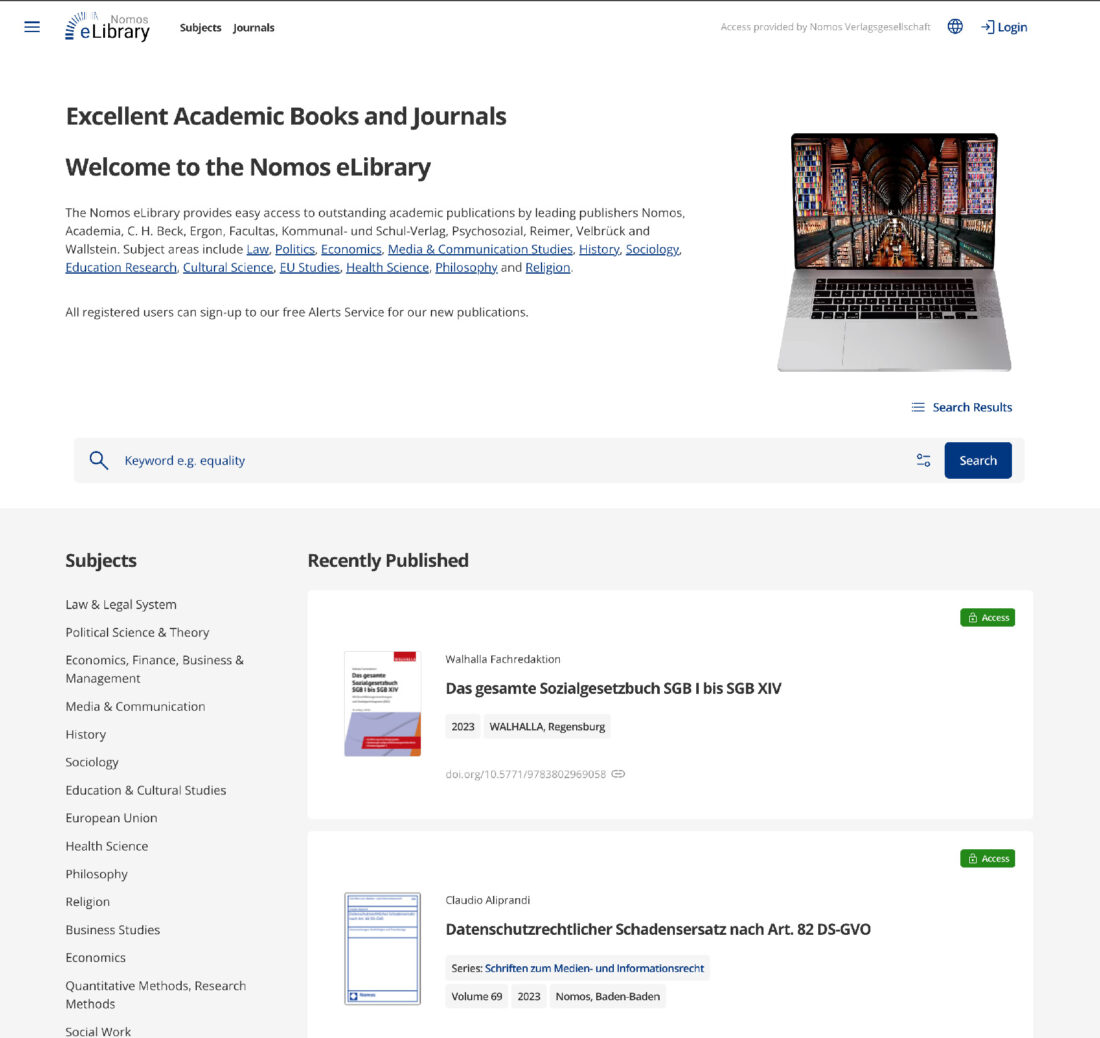Click author name Claudio Aliprandi
Viewport: 1100px width, 1038px height.
488,900
